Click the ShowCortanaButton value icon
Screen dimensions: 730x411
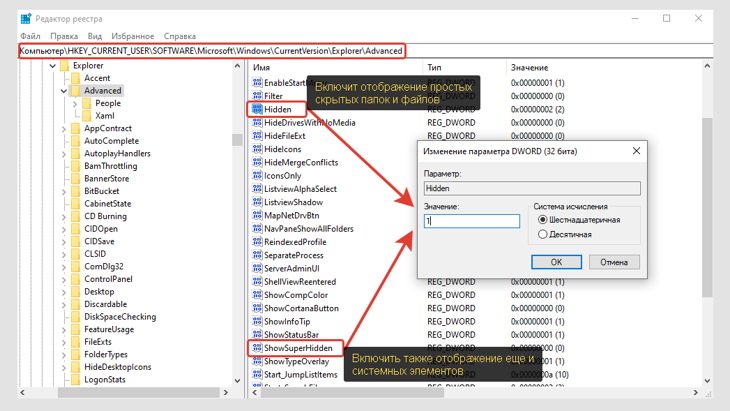257,308
